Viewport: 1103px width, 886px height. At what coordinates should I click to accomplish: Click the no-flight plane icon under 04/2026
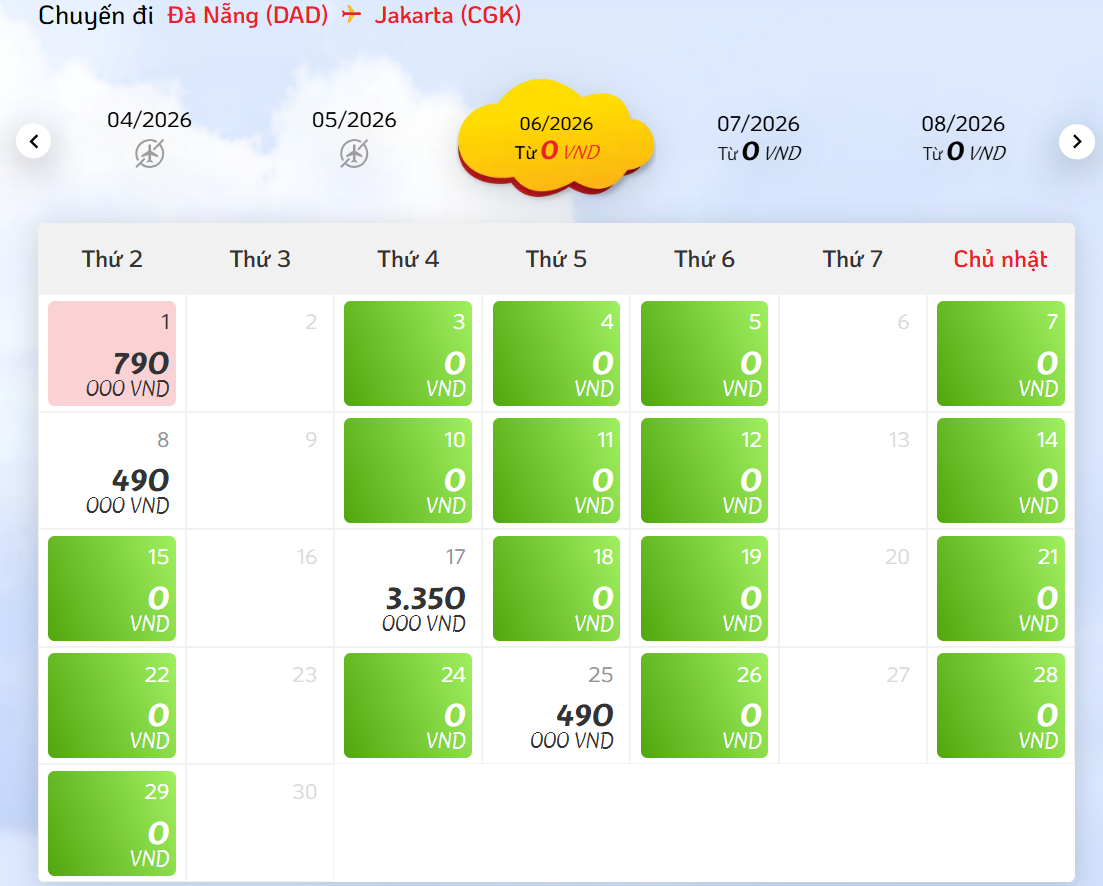pos(150,153)
